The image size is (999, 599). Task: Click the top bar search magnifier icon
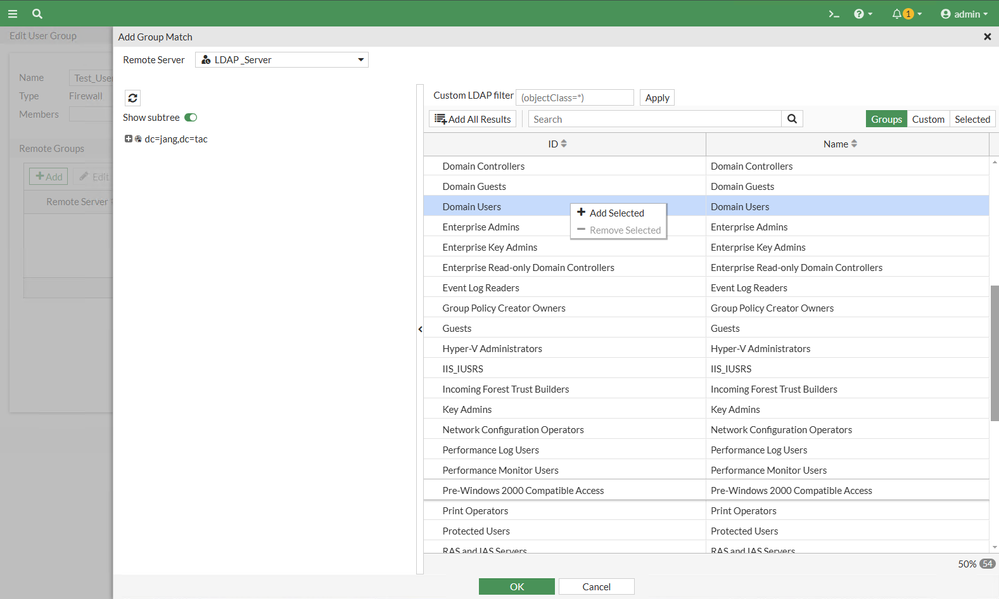click(x=37, y=14)
